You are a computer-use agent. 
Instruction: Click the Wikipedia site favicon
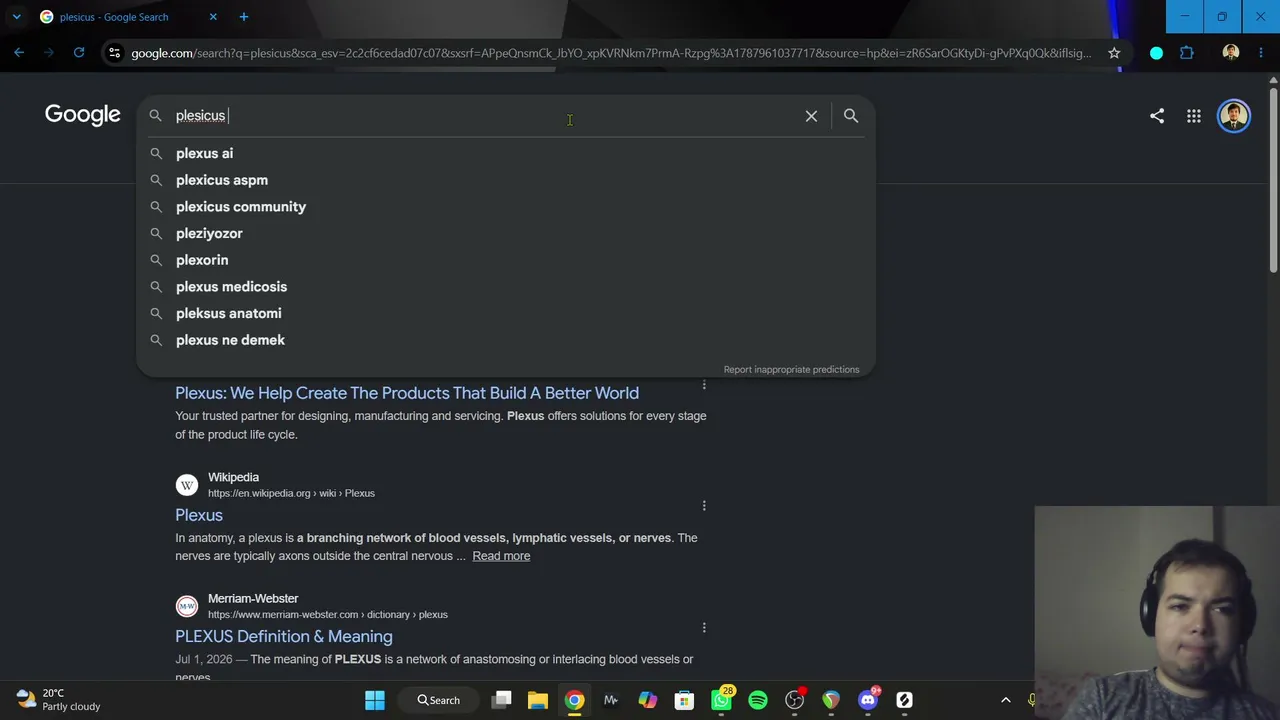[187, 485]
